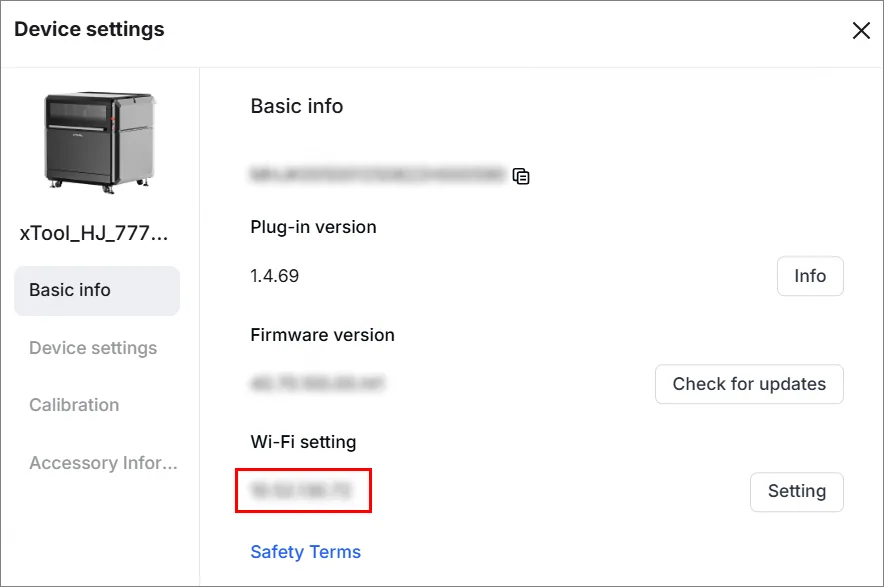Click the plug-in version number 1.4.69
884x587 pixels.
click(x=275, y=276)
